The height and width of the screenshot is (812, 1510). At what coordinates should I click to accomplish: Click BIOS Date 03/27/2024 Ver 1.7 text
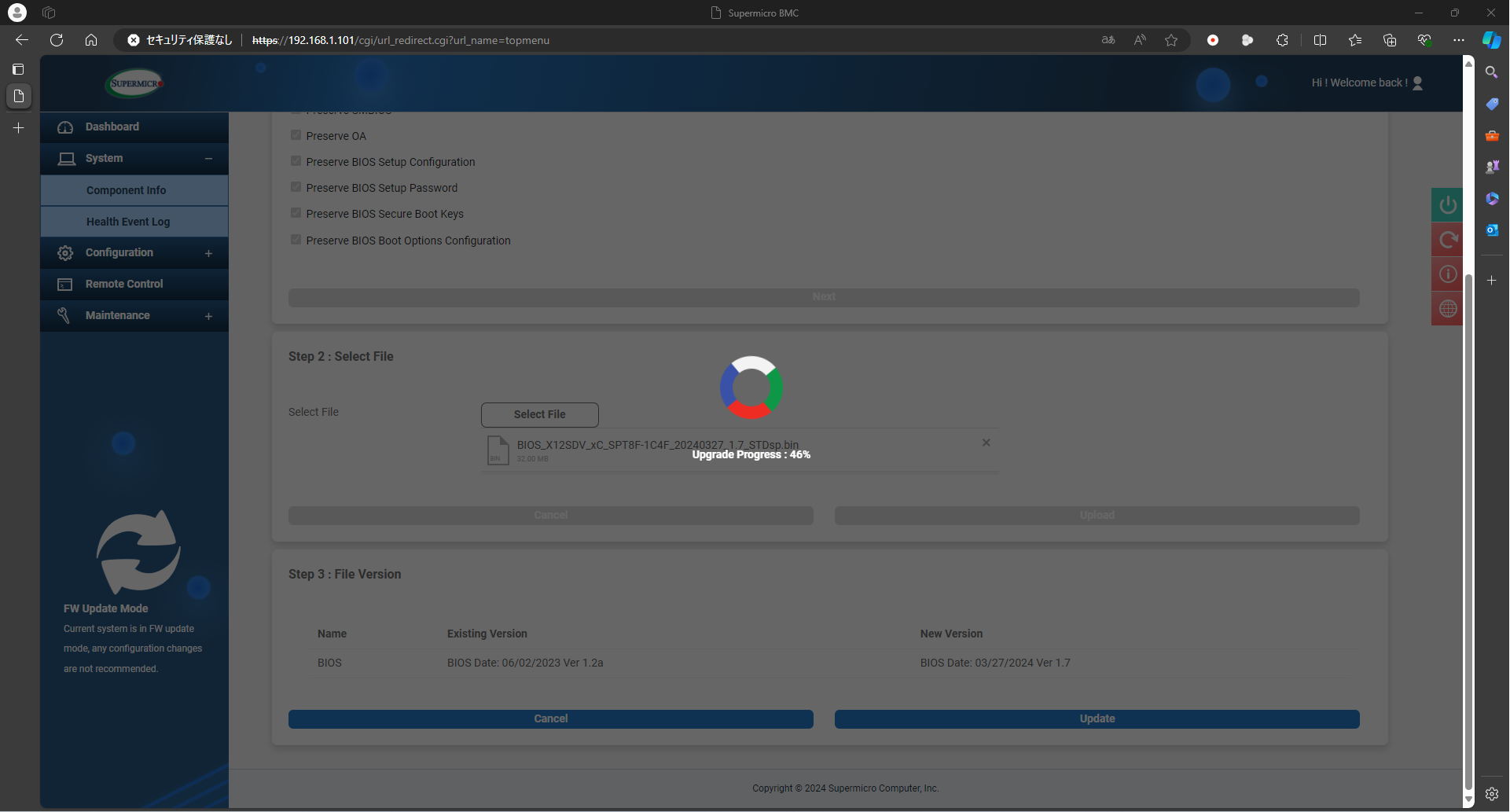click(x=995, y=663)
